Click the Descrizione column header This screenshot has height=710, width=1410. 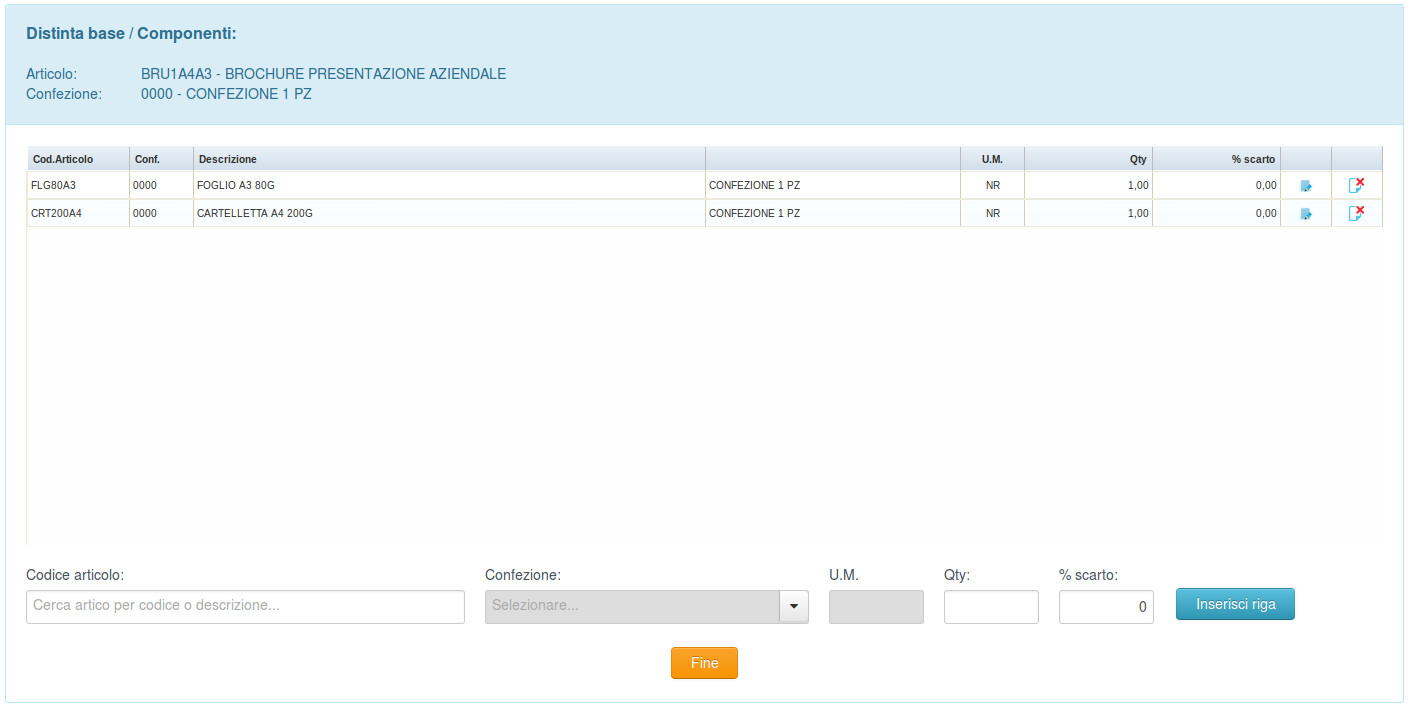228,159
